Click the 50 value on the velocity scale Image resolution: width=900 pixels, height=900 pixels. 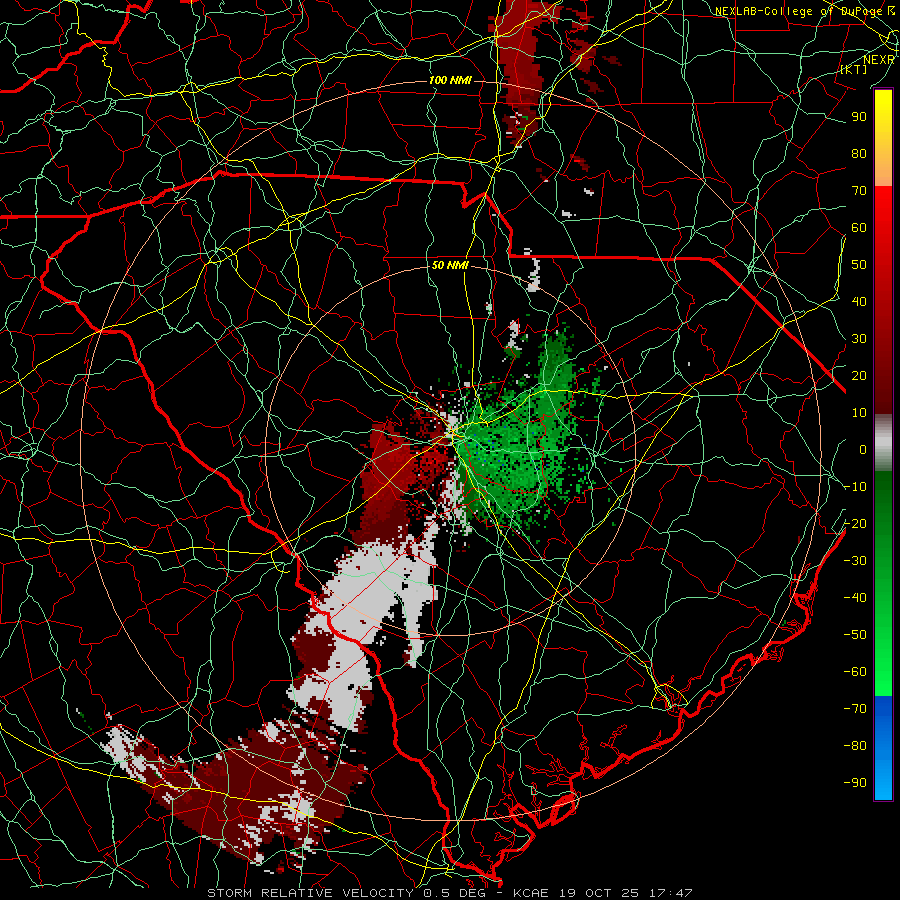(859, 265)
